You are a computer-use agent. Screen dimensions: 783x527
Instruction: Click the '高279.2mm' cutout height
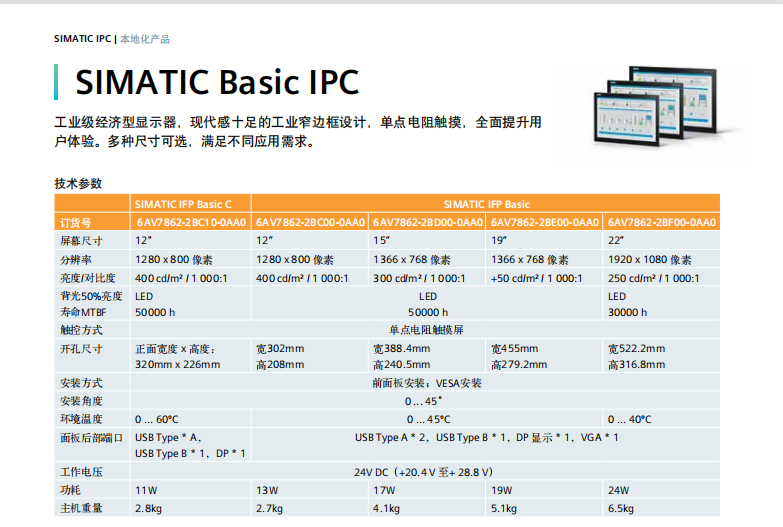pos(519,365)
